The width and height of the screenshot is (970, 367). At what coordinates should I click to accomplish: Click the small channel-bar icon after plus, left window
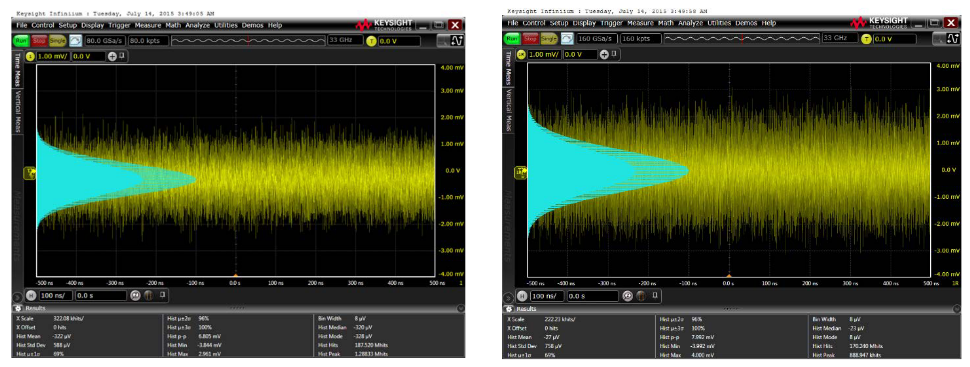click(x=121, y=55)
